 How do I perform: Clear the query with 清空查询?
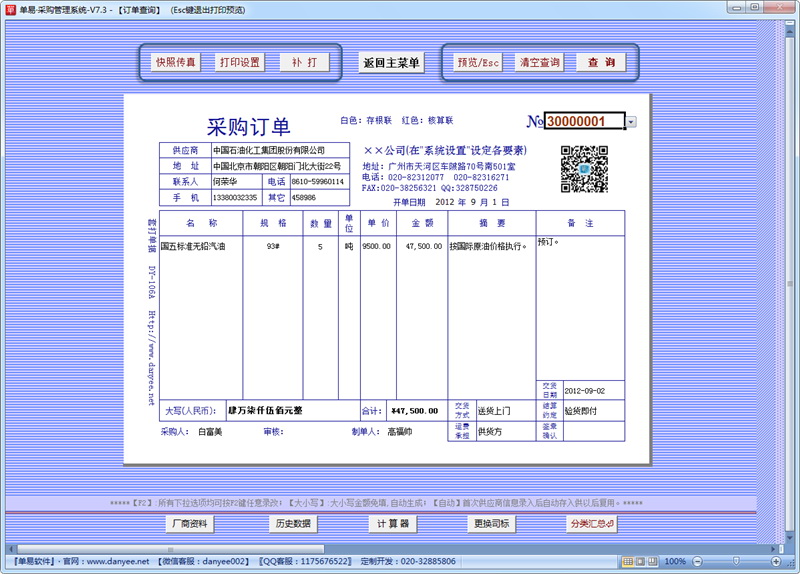pos(540,62)
